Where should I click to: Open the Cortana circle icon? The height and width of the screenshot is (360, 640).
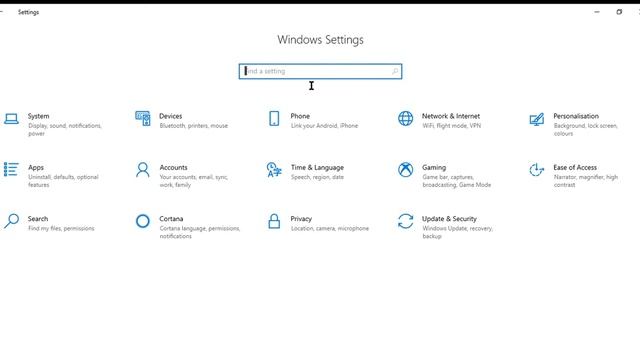(143, 221)
